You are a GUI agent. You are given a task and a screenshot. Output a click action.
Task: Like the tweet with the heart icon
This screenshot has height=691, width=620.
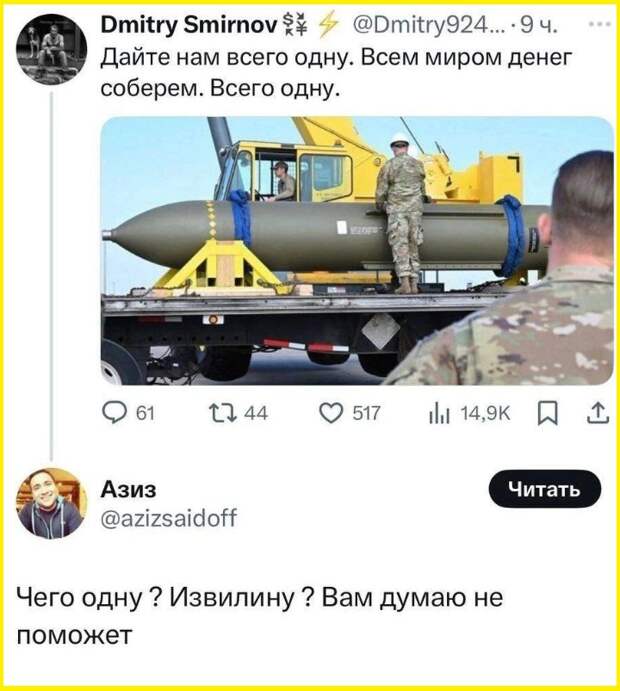tap(330, 413)
